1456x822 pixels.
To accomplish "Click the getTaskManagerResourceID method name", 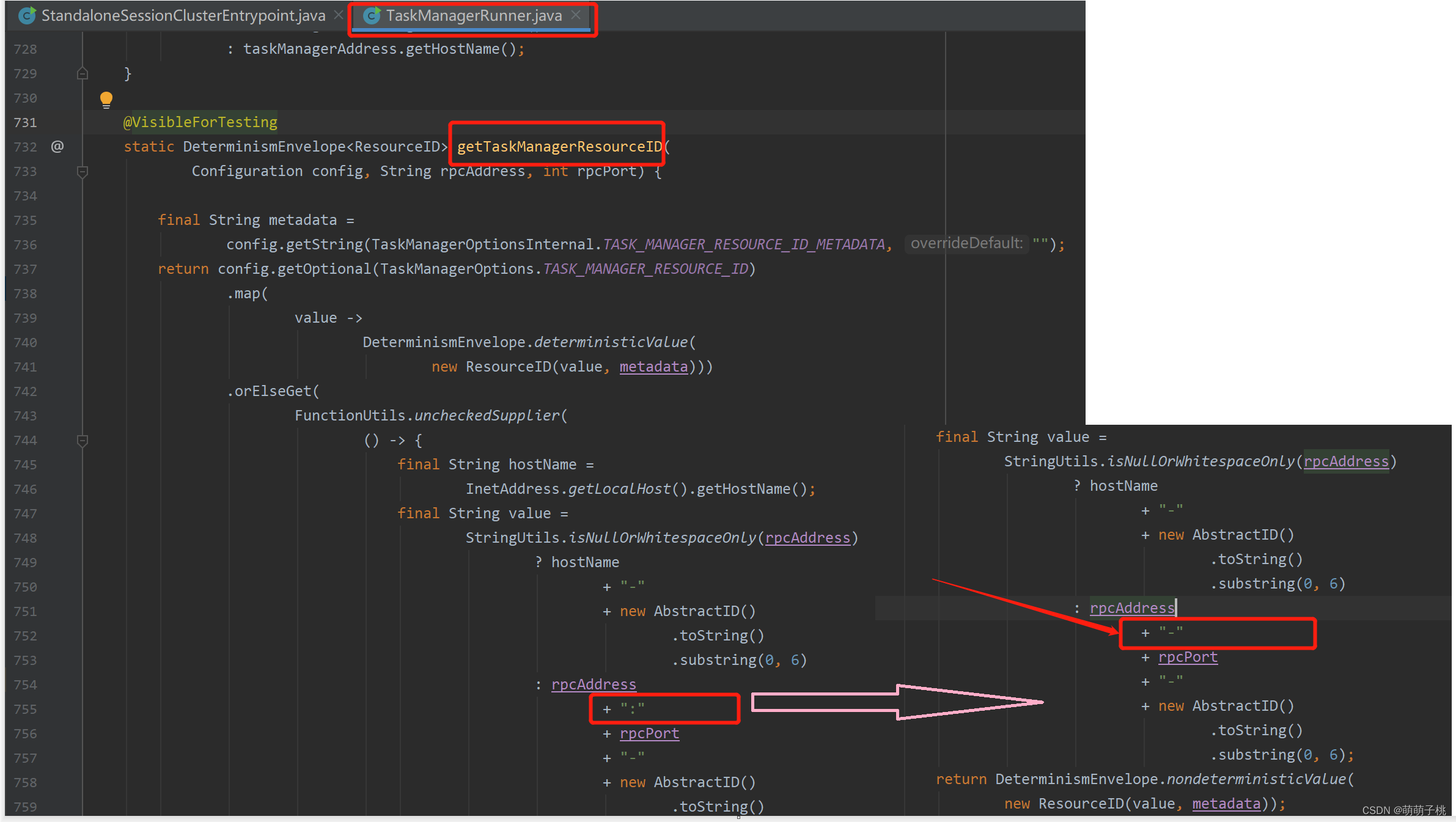I will (x=559, y=147).
